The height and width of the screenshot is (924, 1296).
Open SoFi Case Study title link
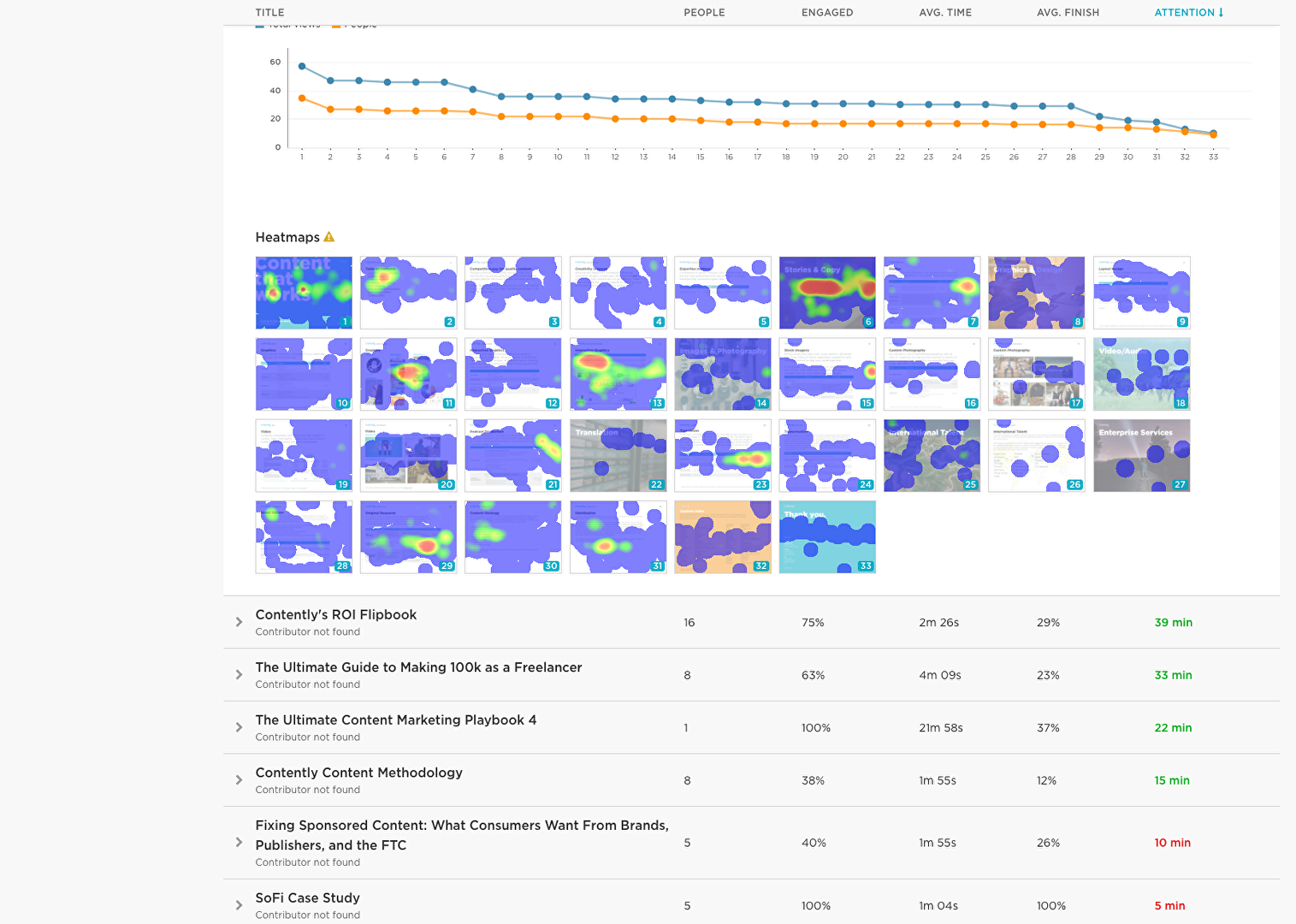(x=307, y=897)
